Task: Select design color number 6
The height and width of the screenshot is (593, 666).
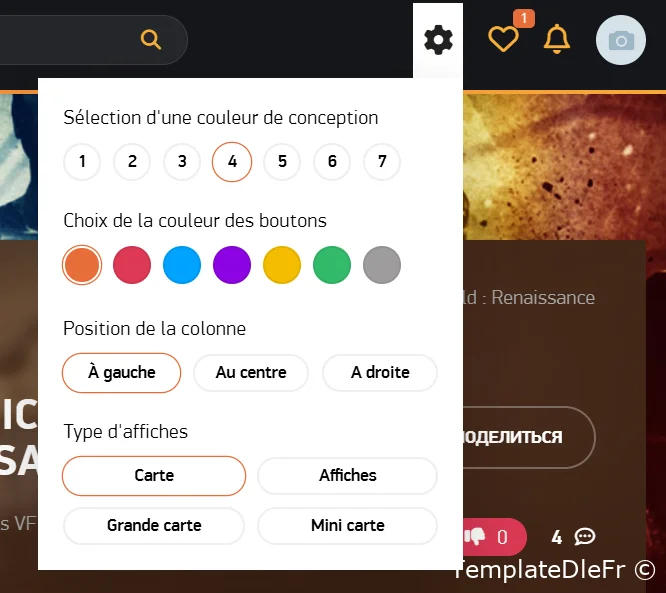Action: 332,162
